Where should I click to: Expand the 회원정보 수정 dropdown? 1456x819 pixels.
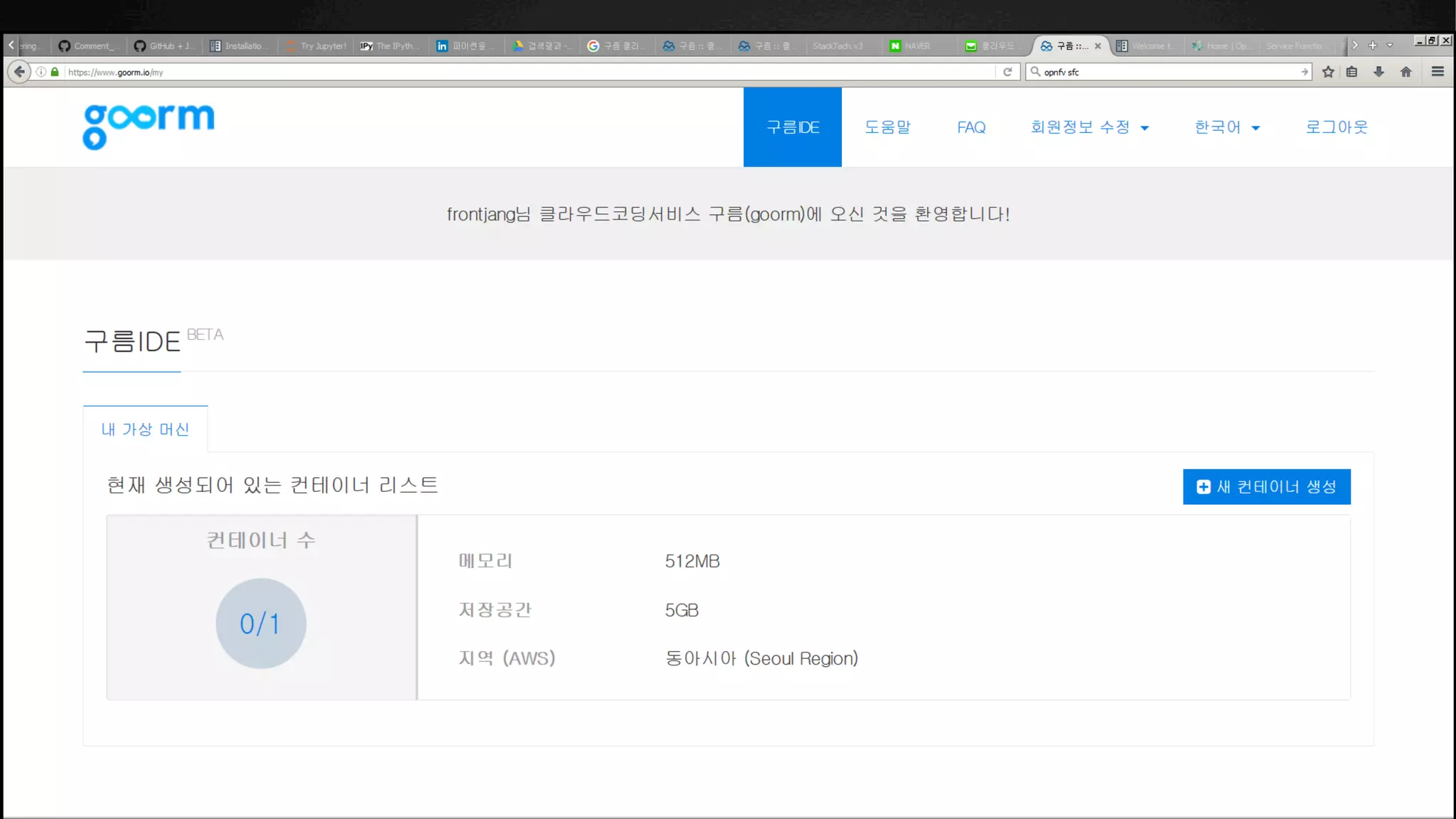click(1089, 127)
